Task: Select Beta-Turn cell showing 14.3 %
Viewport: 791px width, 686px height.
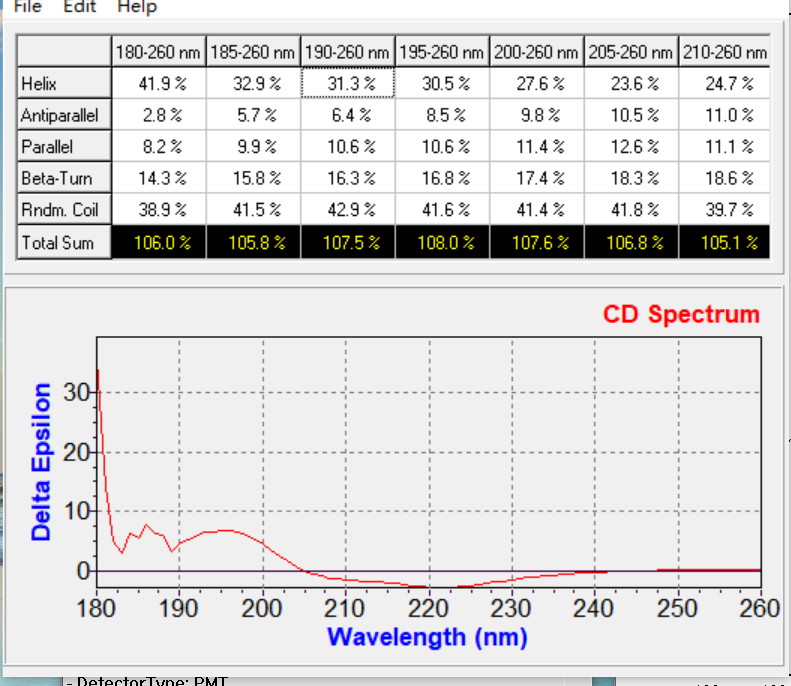Action: pos(158,178)
